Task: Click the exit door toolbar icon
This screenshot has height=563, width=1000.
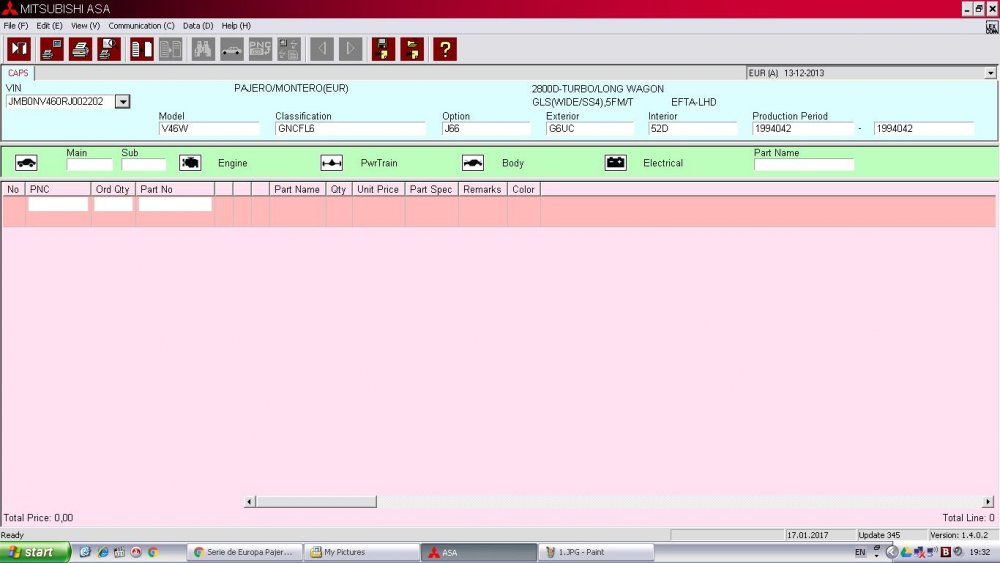Action: (x=19, y=49)
